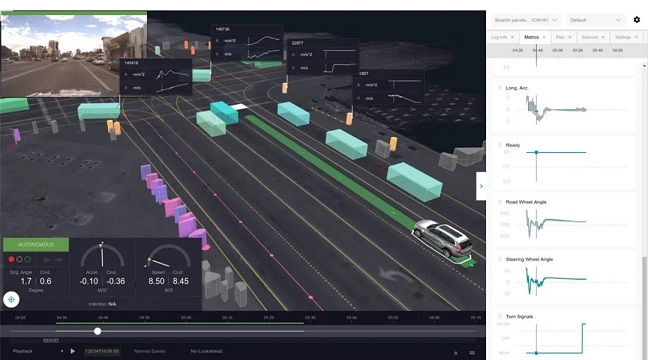
Task: Open the Default layout dropdown
Action: coord(596,20)
